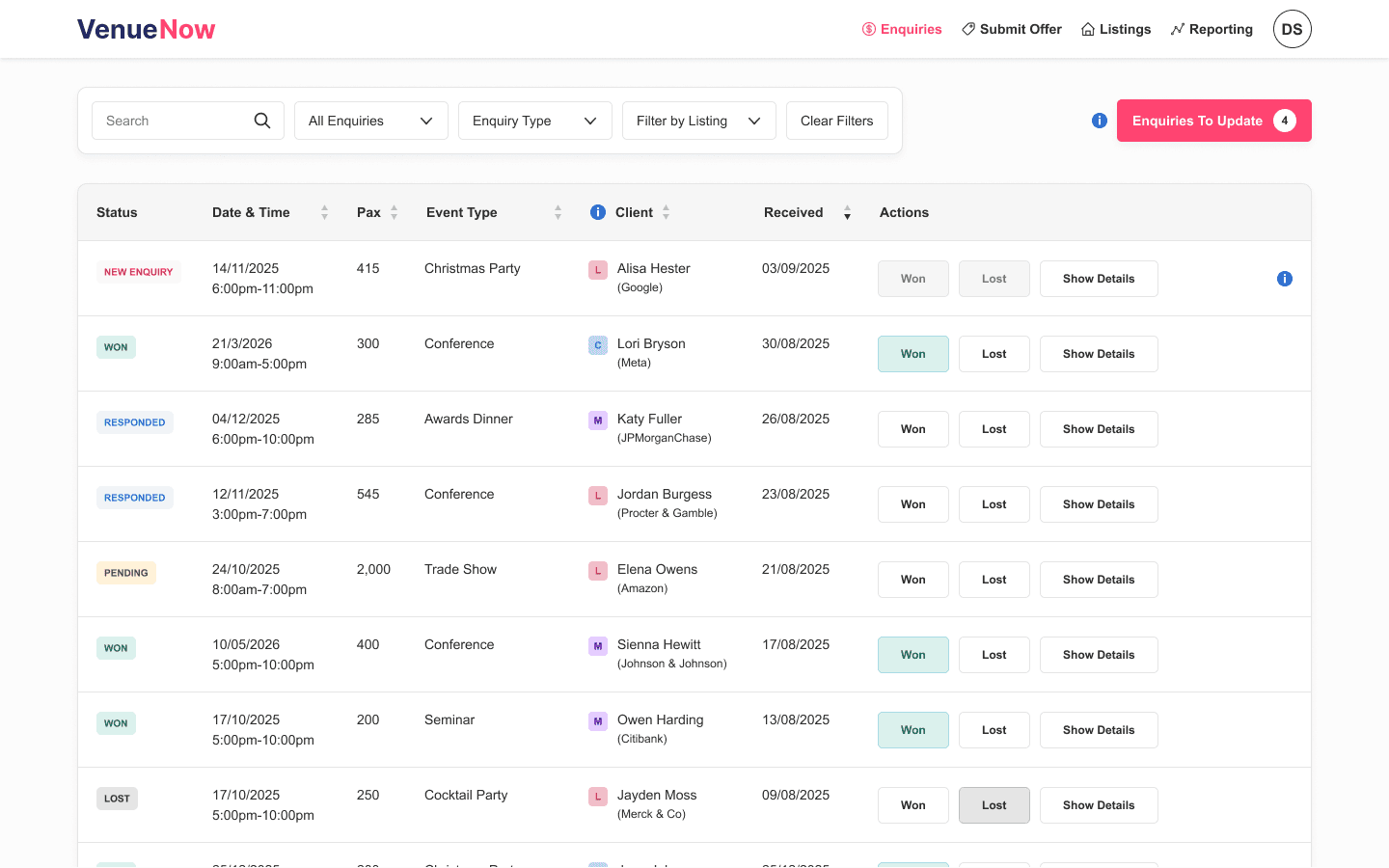Sort by Pax column arrows
Viewport: 1389px width, 868px height.
[394, 212]
